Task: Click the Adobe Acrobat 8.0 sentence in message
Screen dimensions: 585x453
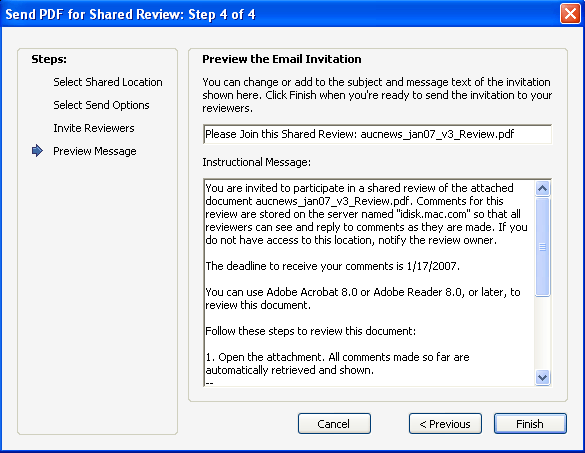Action: coord(363,299)
